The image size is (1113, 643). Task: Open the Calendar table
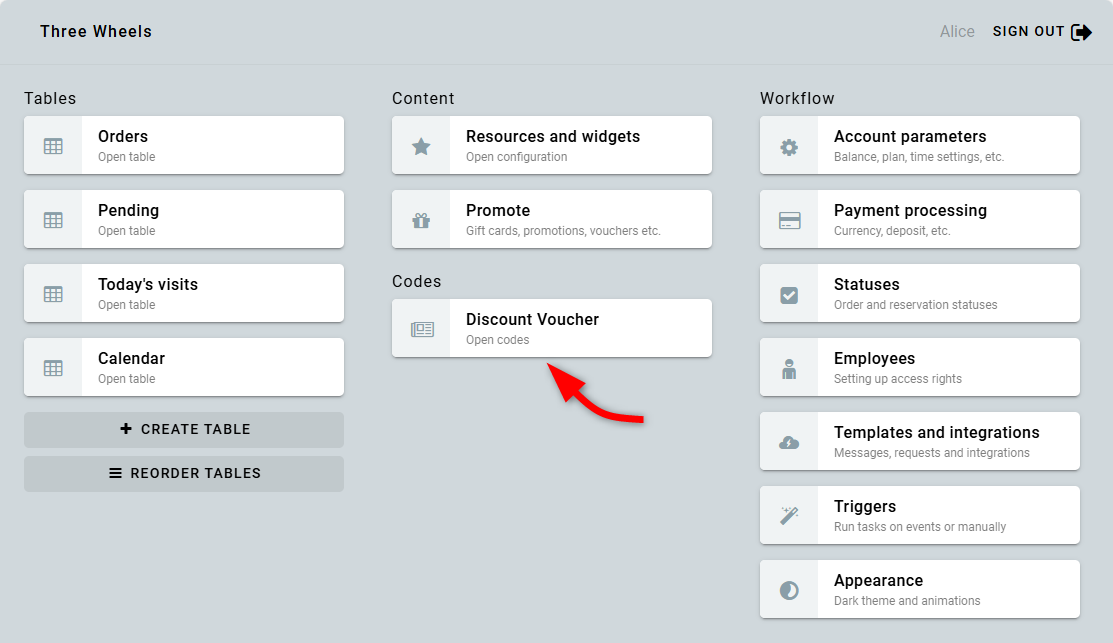(x=184, y=367)
